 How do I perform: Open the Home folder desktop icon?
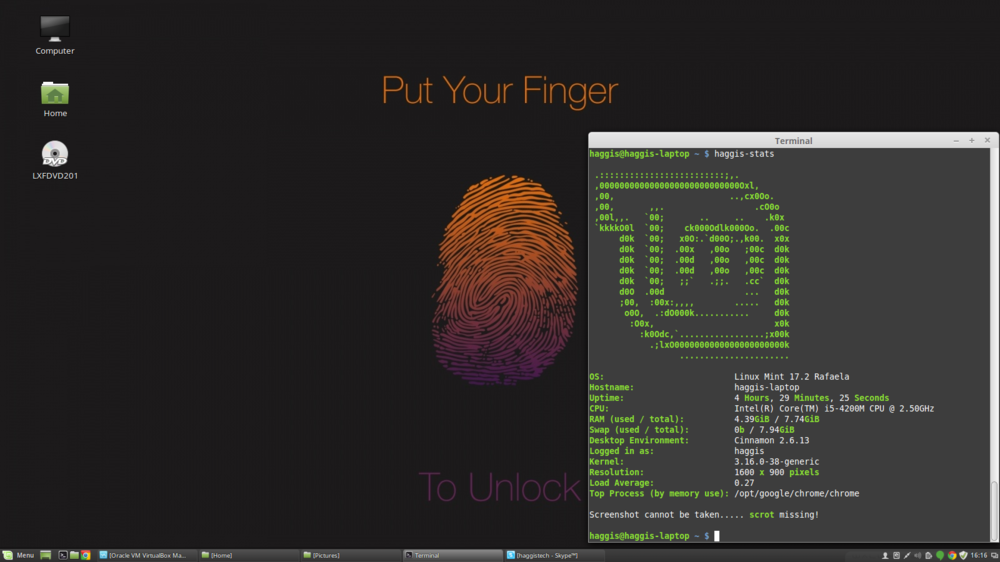55,99
